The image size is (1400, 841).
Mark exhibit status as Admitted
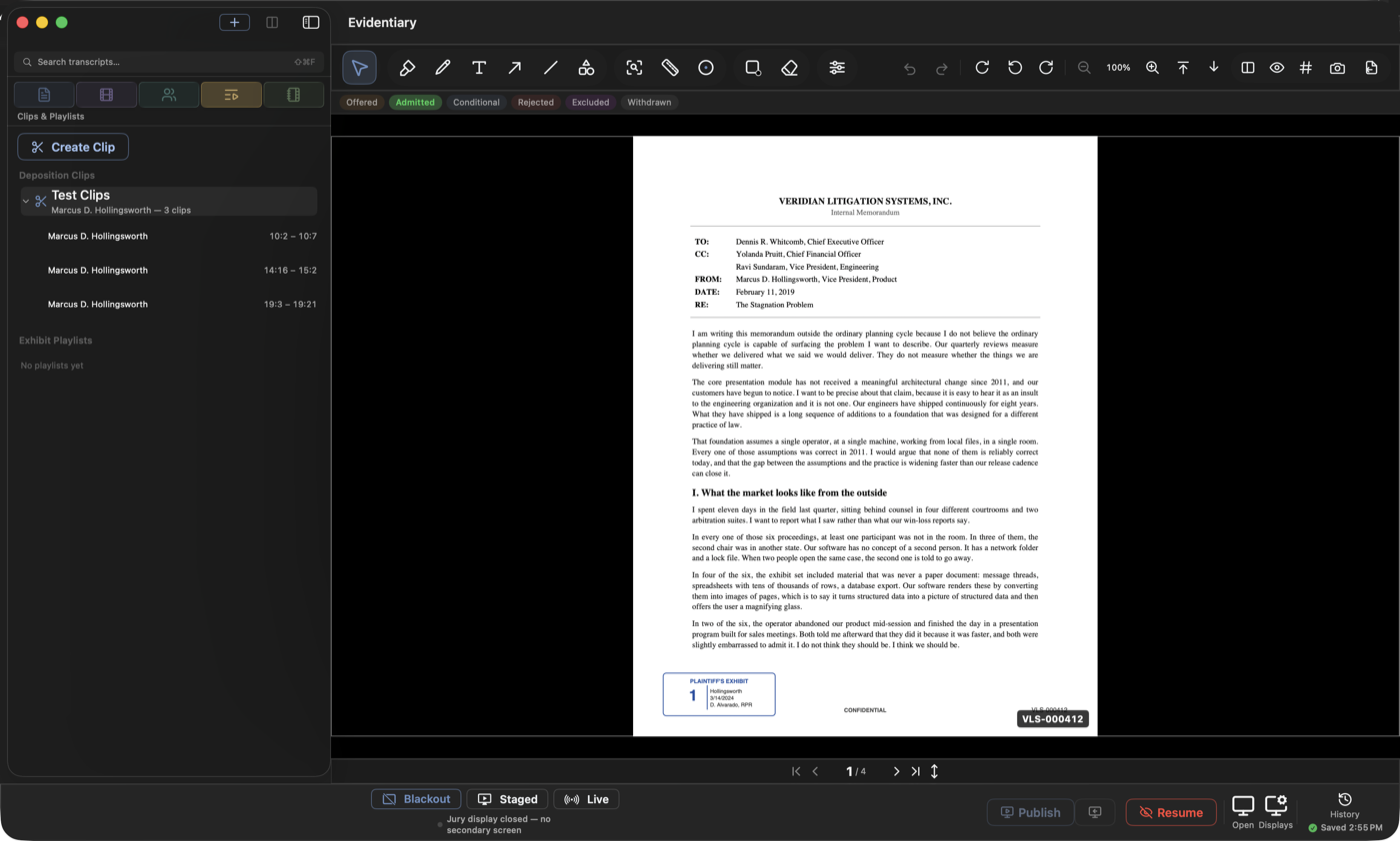(x=415, y=102)
